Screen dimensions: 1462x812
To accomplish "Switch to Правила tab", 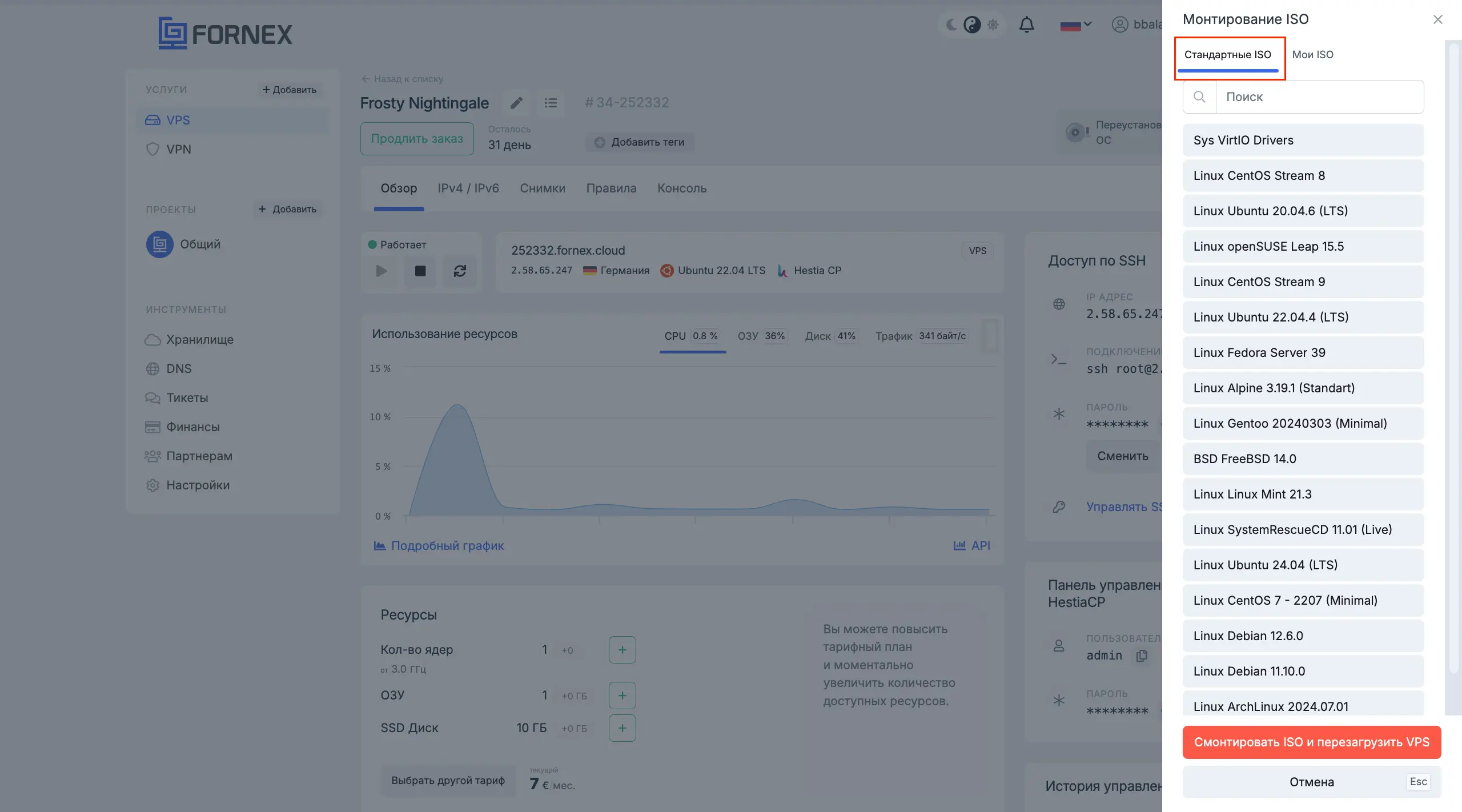I will pyautogui.click(x=611, y=188).
